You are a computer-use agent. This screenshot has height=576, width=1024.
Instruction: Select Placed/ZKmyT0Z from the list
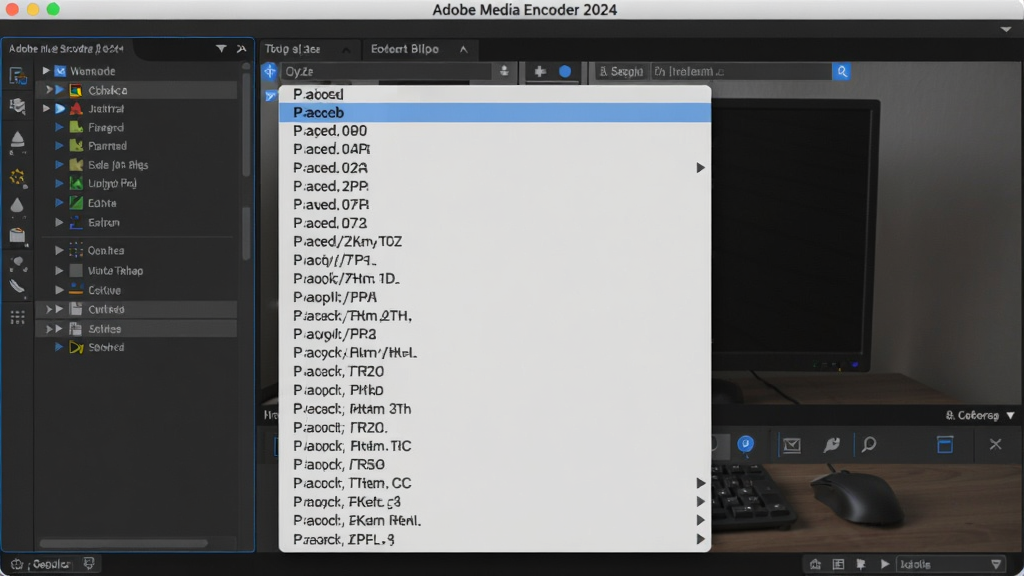click(x=494, y=242)
